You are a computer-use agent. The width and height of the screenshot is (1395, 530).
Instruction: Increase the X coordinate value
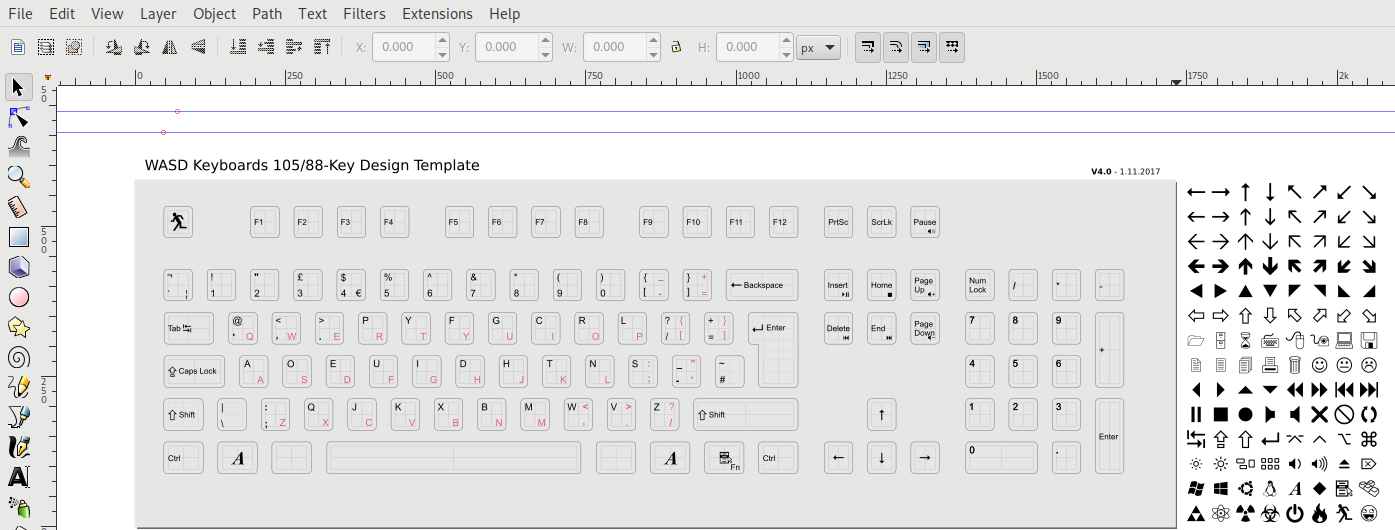(x=442, y=41)
